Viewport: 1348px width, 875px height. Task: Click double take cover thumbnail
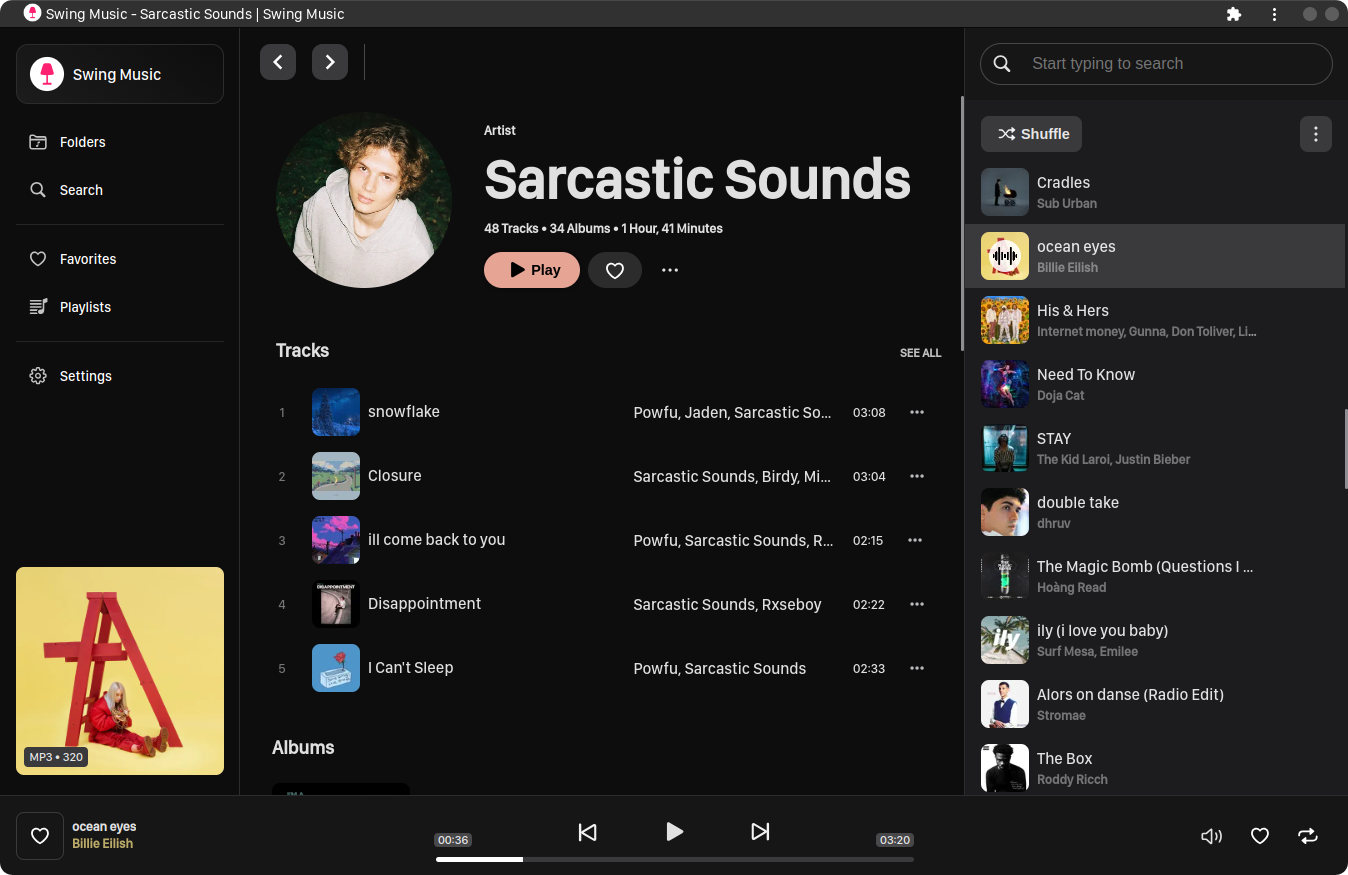[x=1005, y=512]
